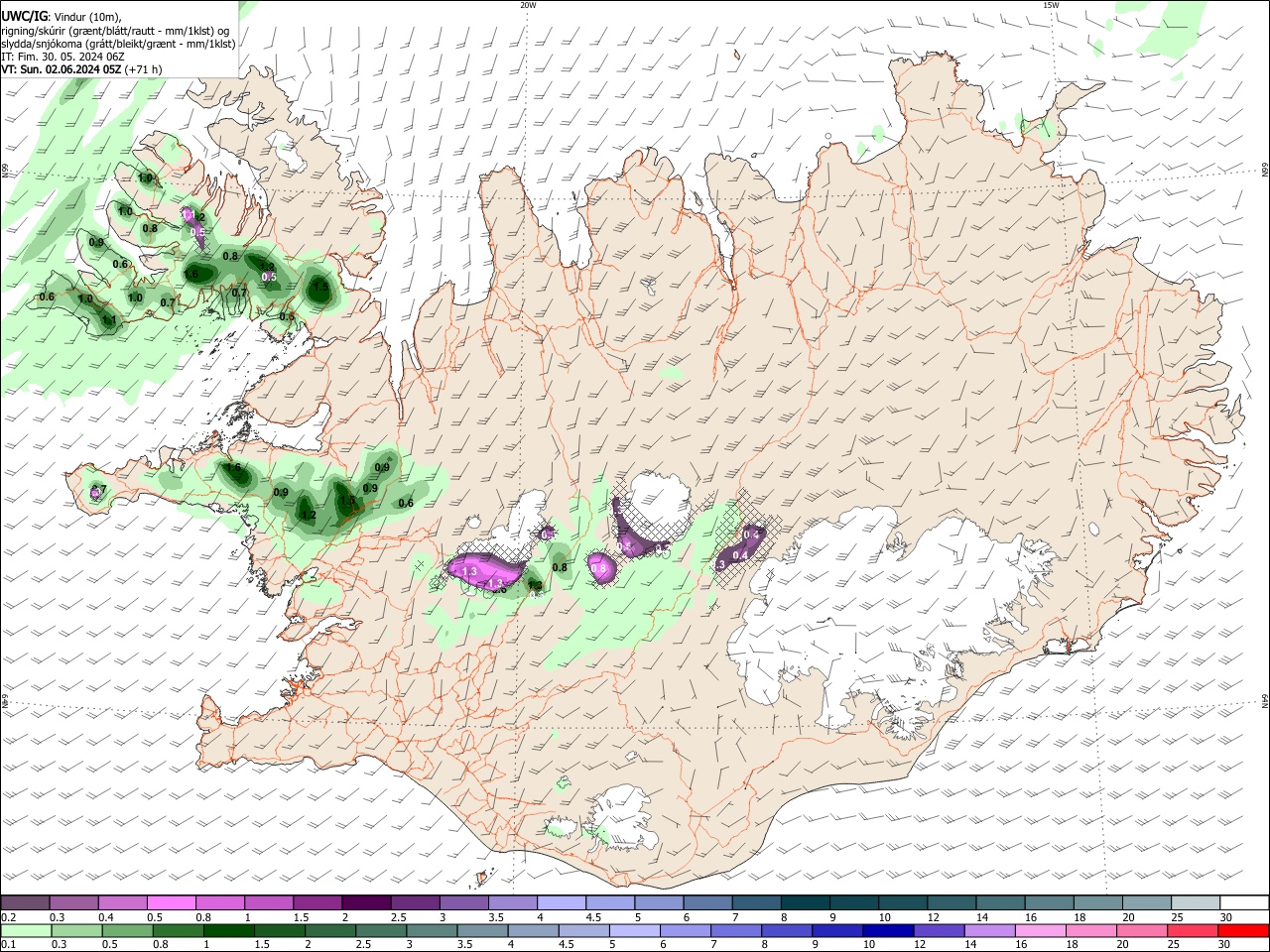Select the 0.3 mm light green rain swatch
The height and width of the screenshot is (952, 1270).
76,930
